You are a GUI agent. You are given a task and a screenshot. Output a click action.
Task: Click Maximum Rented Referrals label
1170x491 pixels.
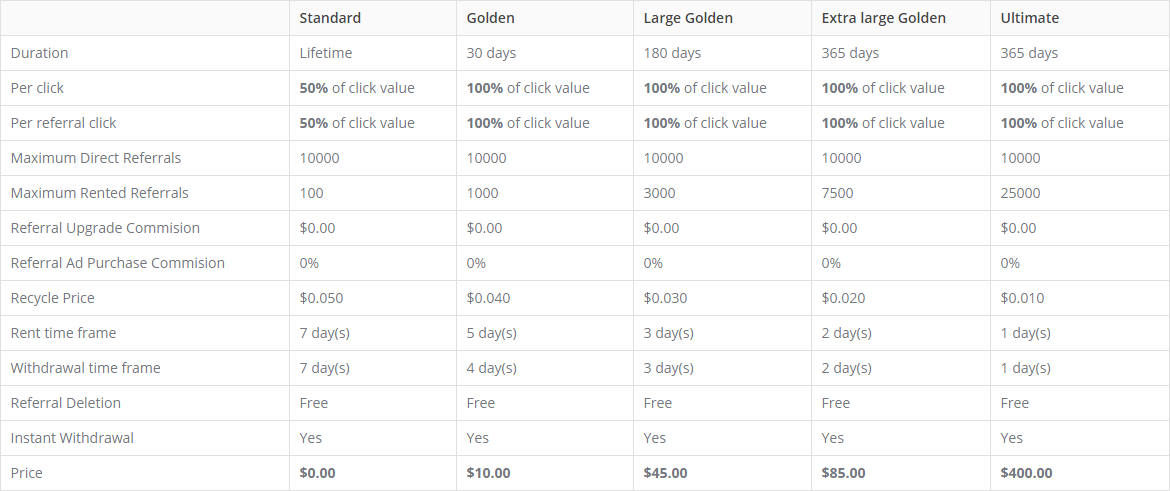(x=99, y=193)
